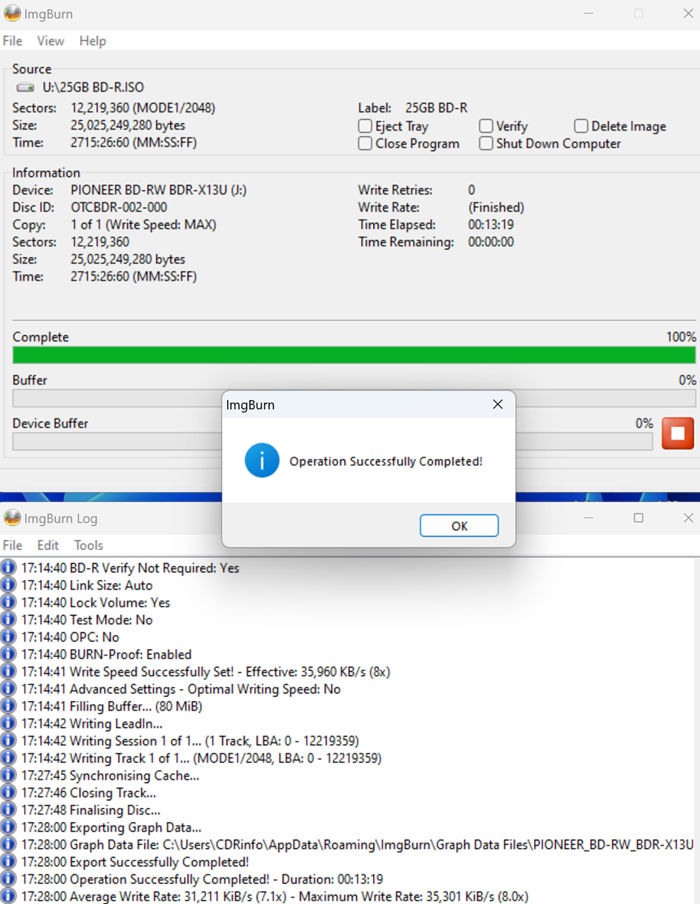The height and width of the screenshot is (904, 700).
Task: Click info icon on 'Writing Session 1 of 1' row
Action: (8, 741)
